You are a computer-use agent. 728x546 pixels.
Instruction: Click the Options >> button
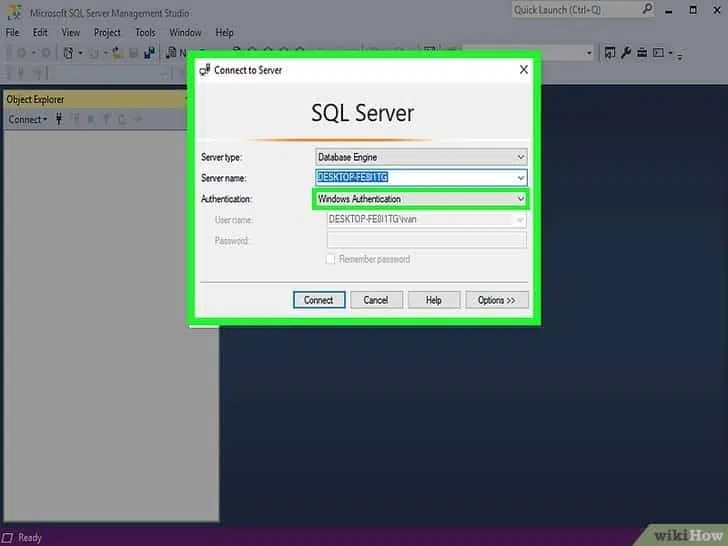tap(496, 300)
